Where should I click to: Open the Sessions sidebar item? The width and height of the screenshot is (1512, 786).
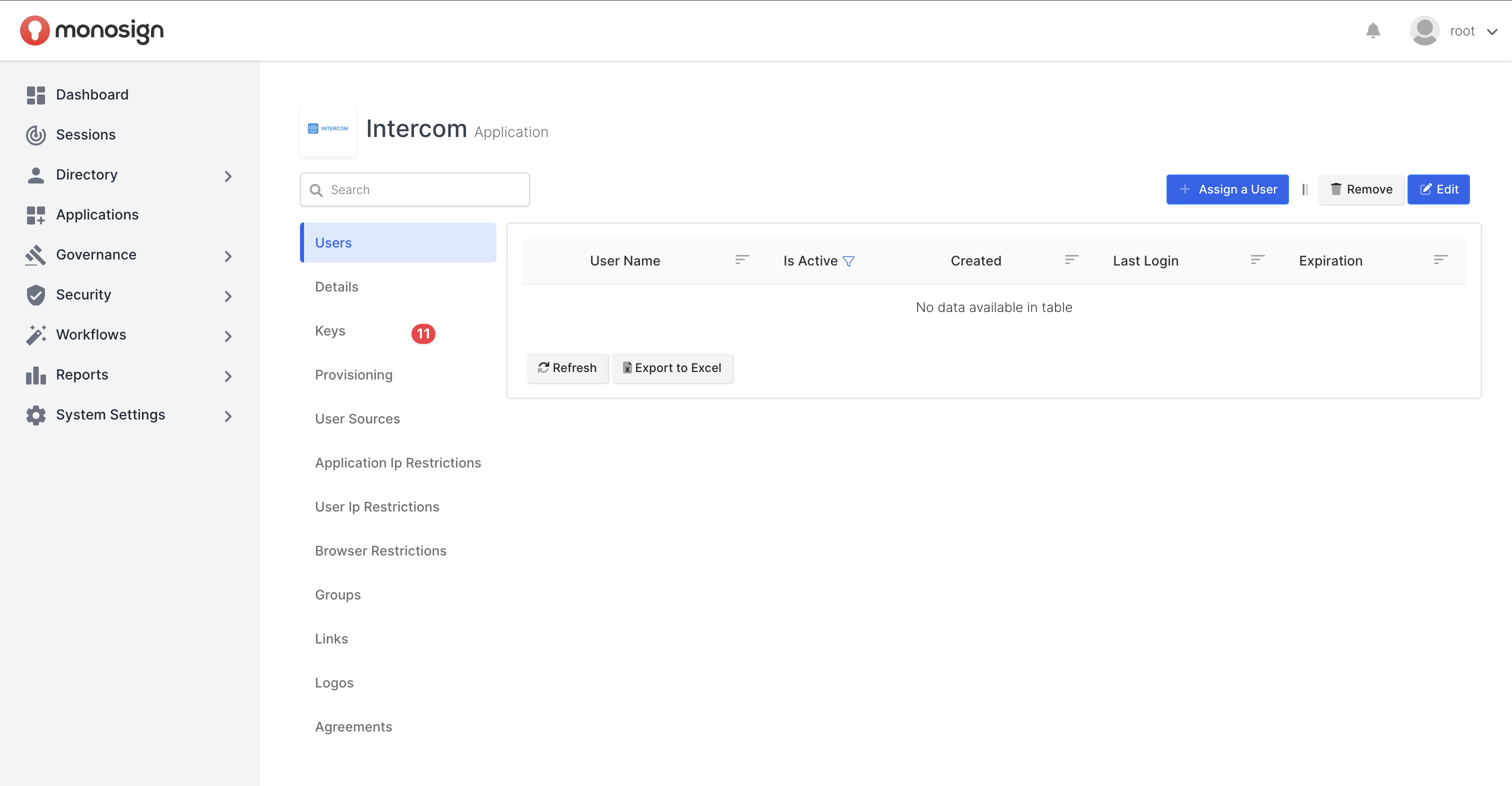coord(85,134)
